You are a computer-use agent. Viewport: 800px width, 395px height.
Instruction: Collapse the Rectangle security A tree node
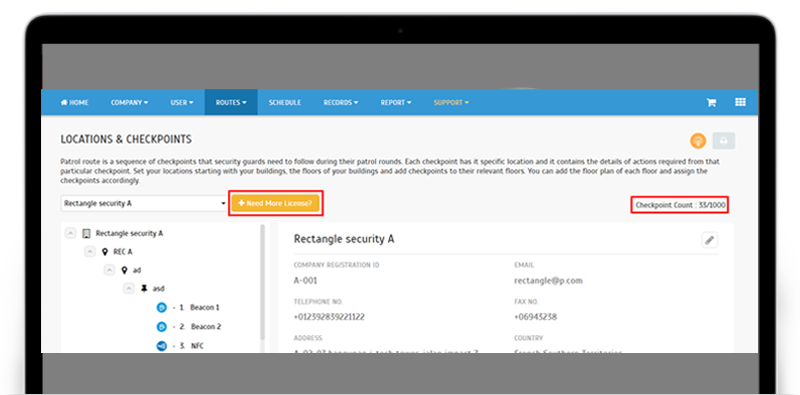(x=71, y=233)
